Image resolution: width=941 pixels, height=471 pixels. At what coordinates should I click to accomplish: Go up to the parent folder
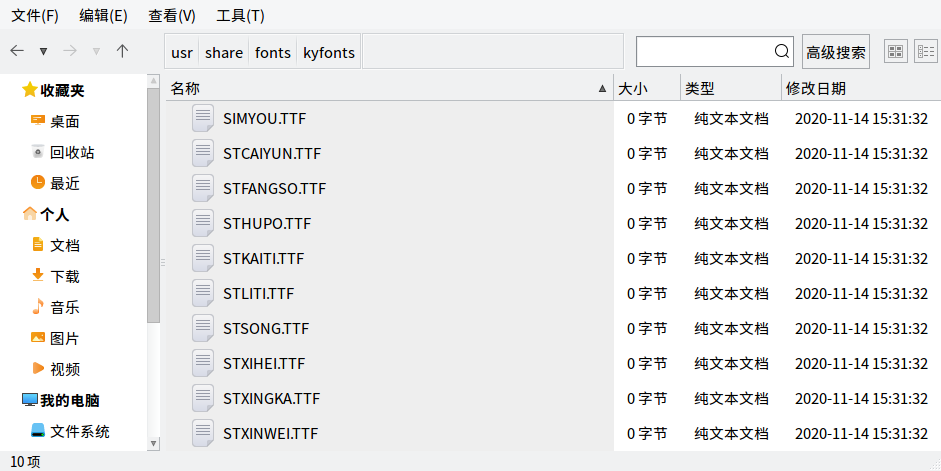[x=122, y=51]
